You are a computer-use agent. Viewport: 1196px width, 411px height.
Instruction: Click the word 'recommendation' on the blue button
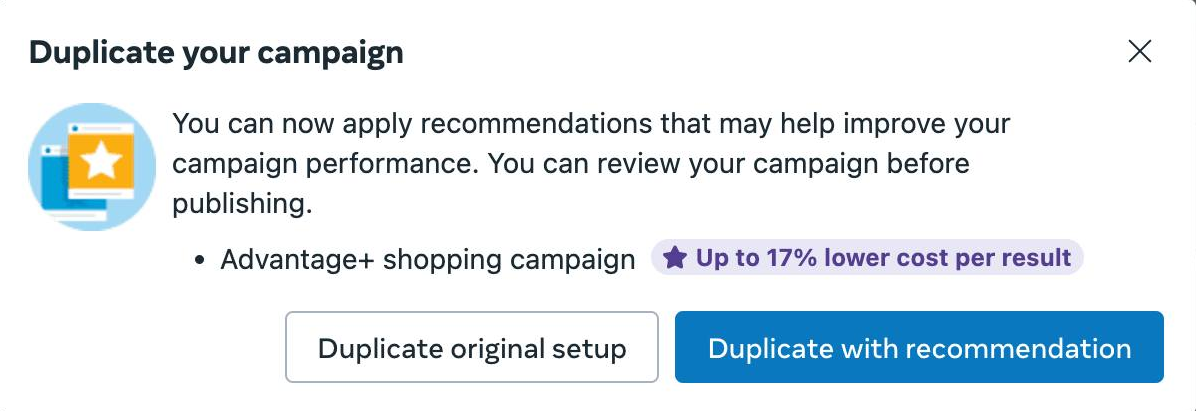pos(1019,348)
